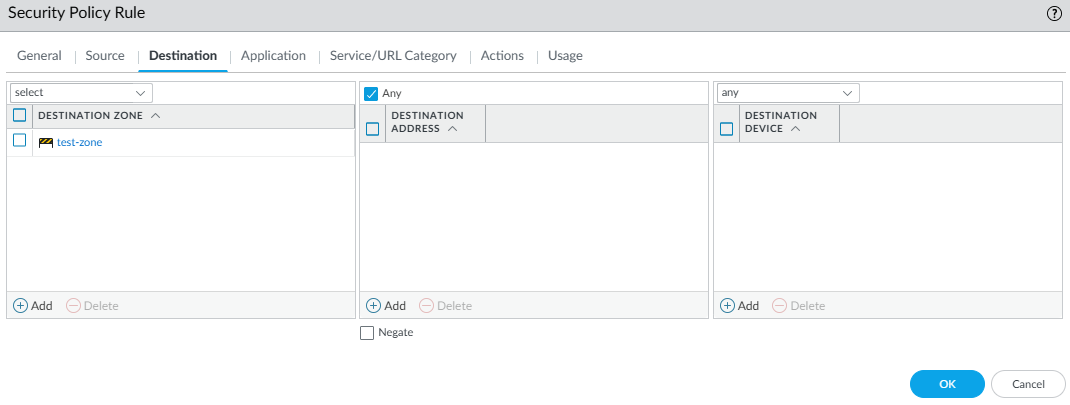Click Delete icon under Destination Zone
The height and width of the screenshot is (405, 1070).
(73, 305)
